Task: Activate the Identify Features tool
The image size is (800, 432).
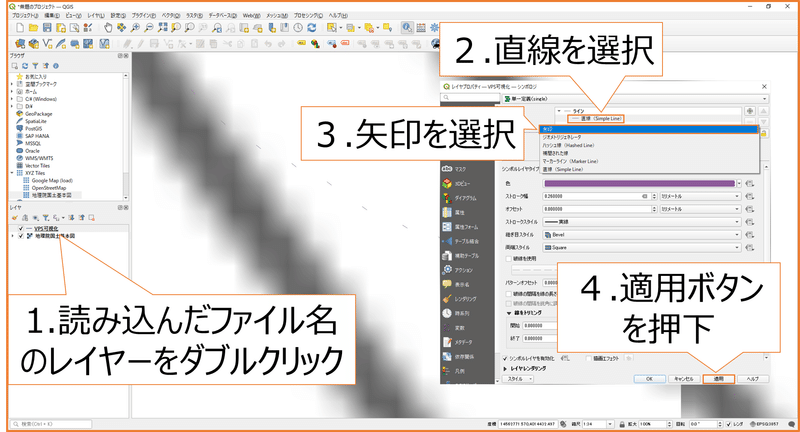Action: [407, 28]
